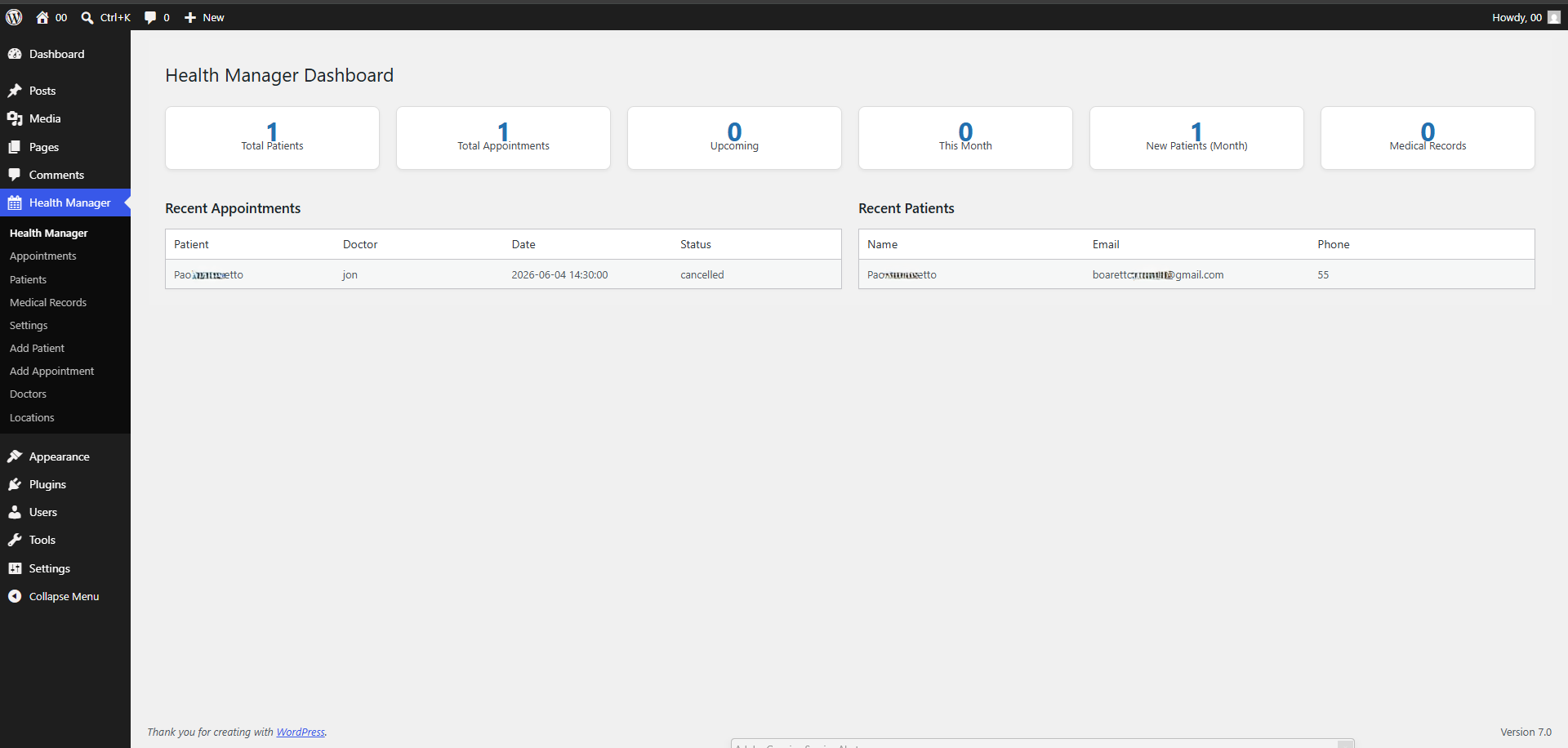Click the date 2026-06-04 14:30:00 cell

[559, 274]
